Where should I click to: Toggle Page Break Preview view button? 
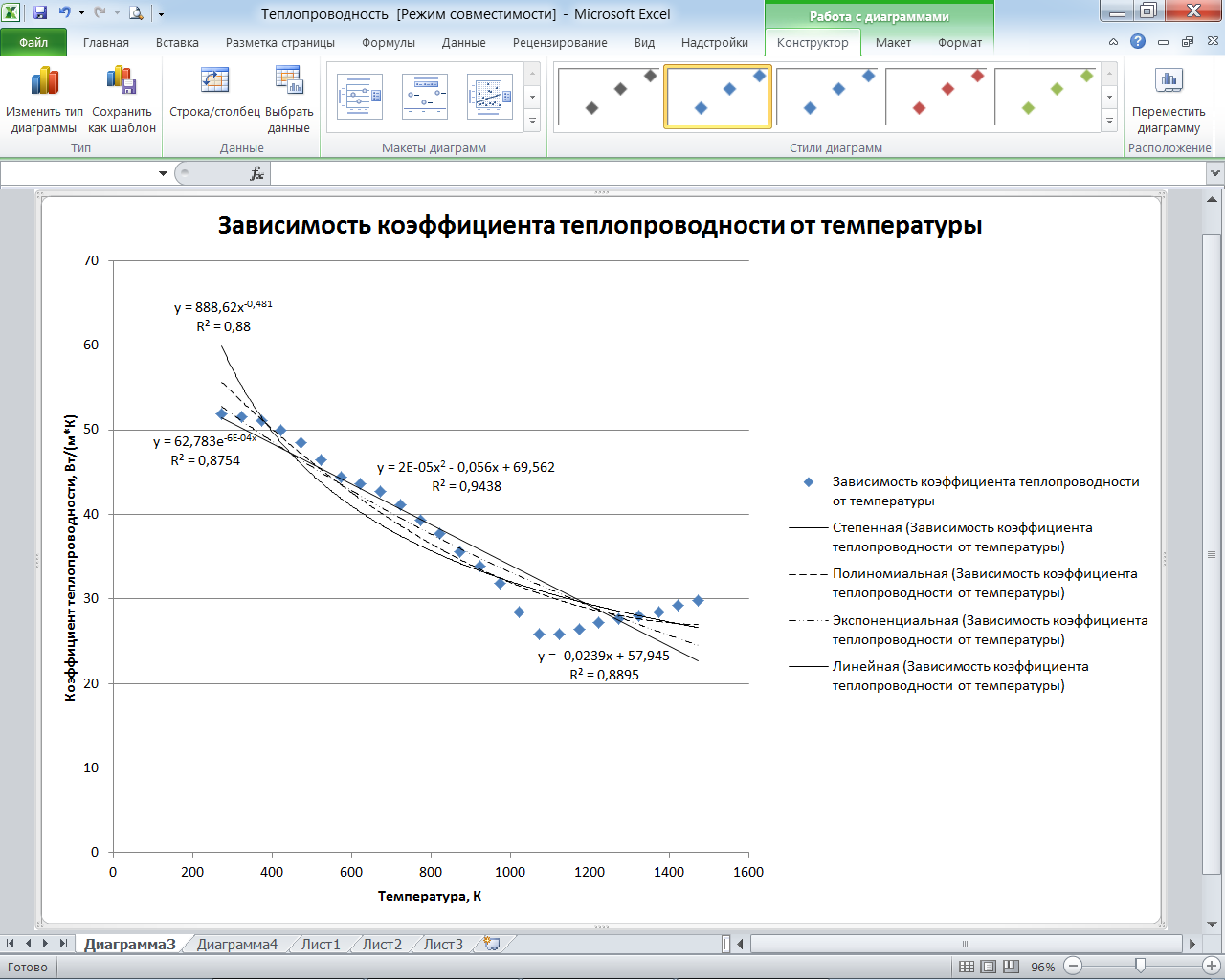coord(1011,967)
